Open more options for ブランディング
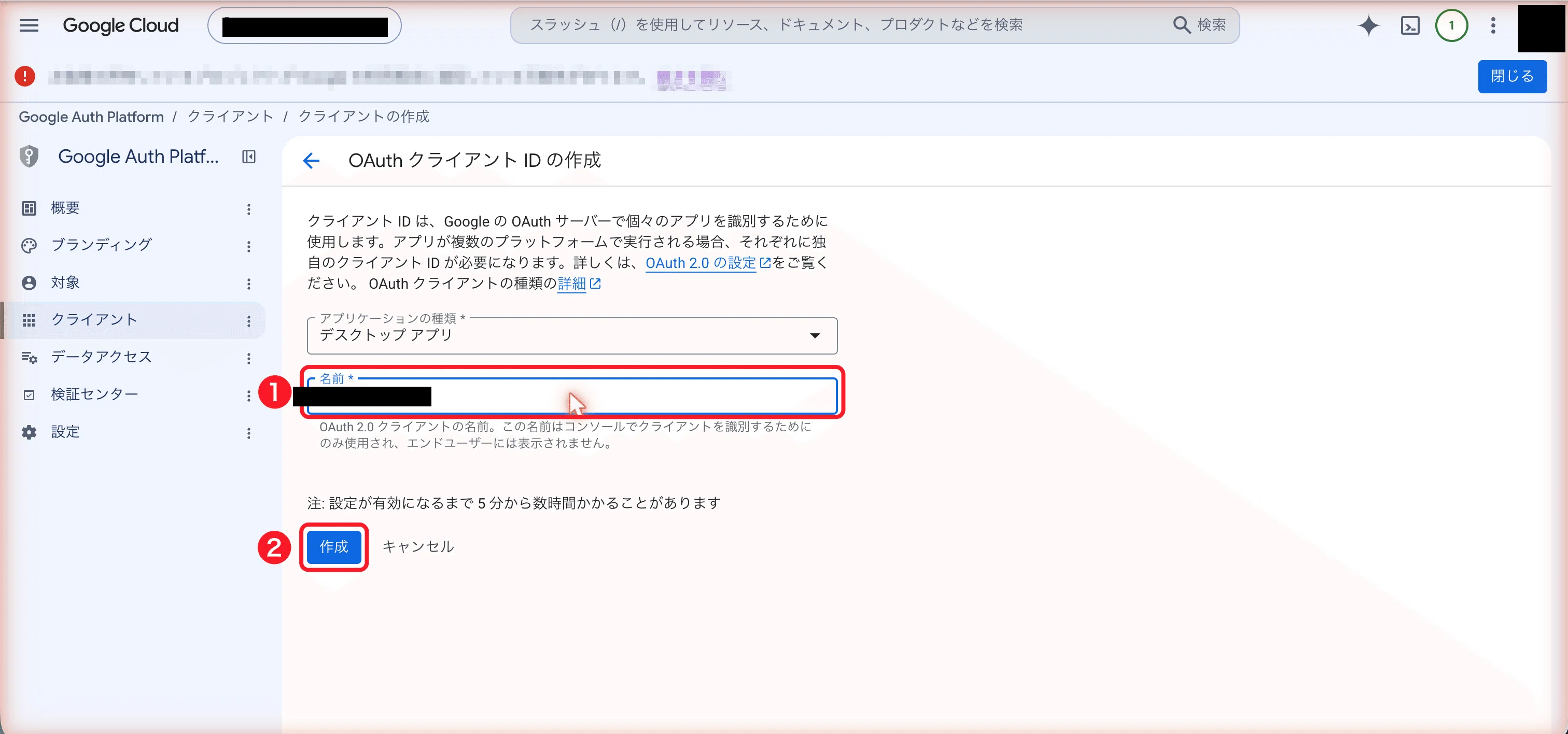Screen dimensions: 1568x734 (x=248, y=247)
